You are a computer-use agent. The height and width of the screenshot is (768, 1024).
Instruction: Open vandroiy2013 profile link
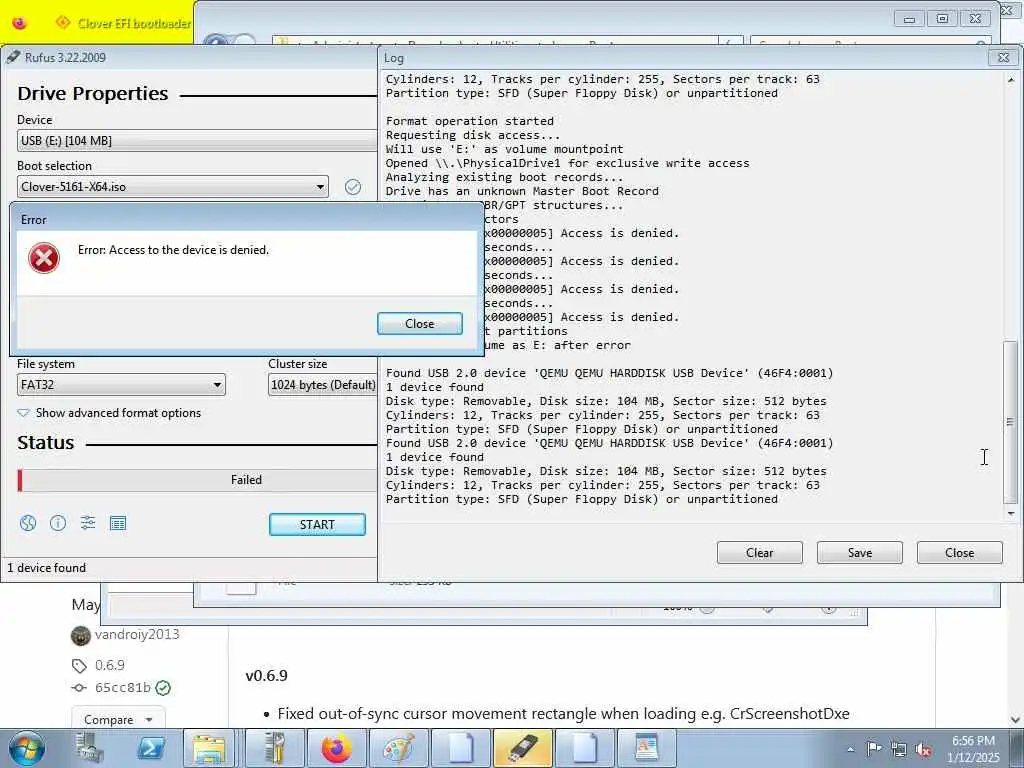point(137,634)
